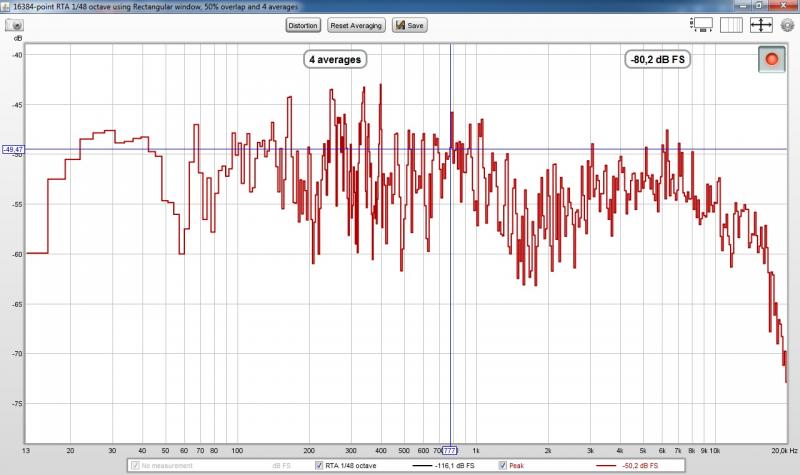
Task: Click the -116,1 dB FS RTA value
Action: (x=455, y=466)
